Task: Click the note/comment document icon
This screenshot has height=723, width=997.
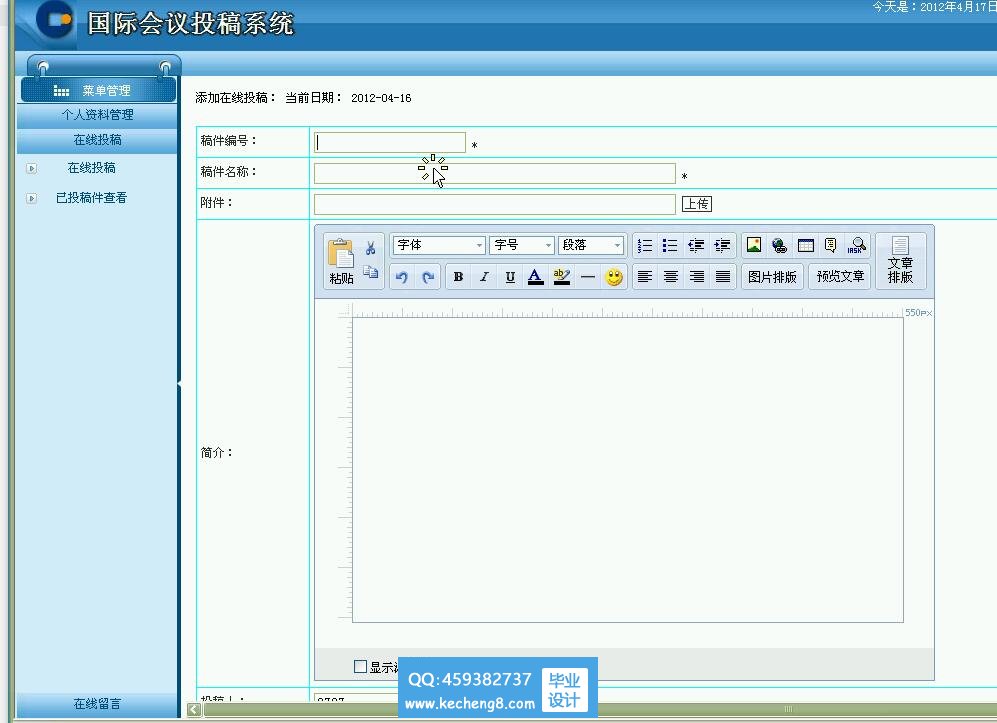Action: coord(830,245)
